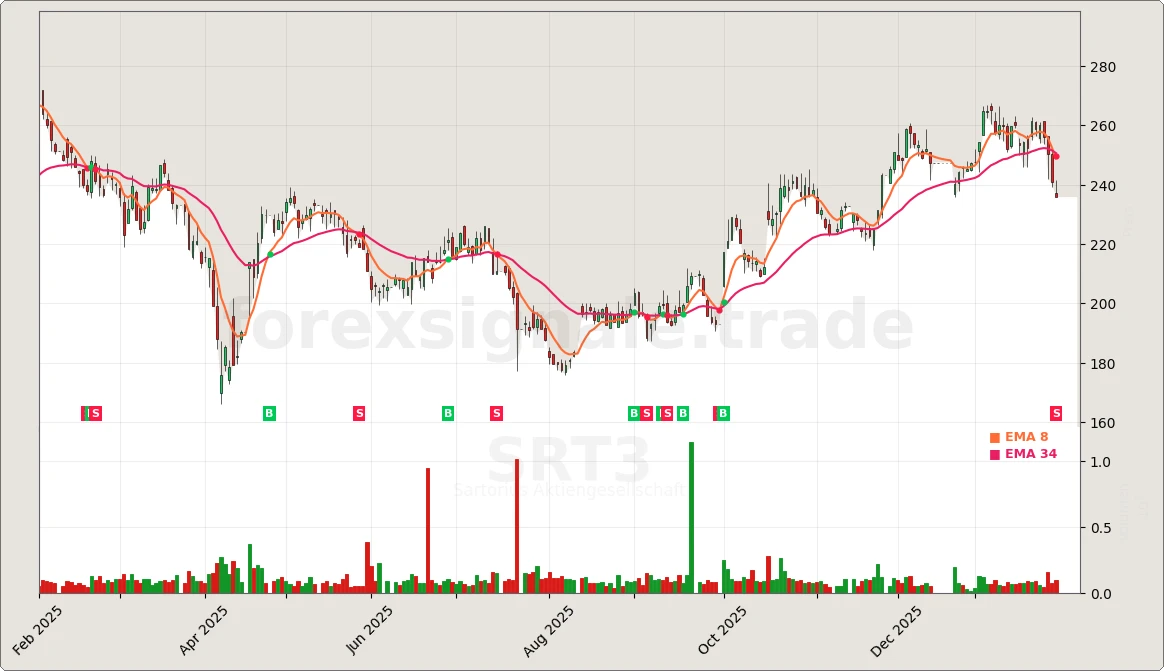Click the tall green volume bar in September

(690, 515)
